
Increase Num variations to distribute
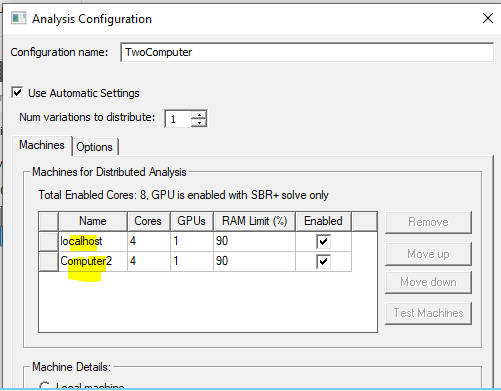pos(199,115)
